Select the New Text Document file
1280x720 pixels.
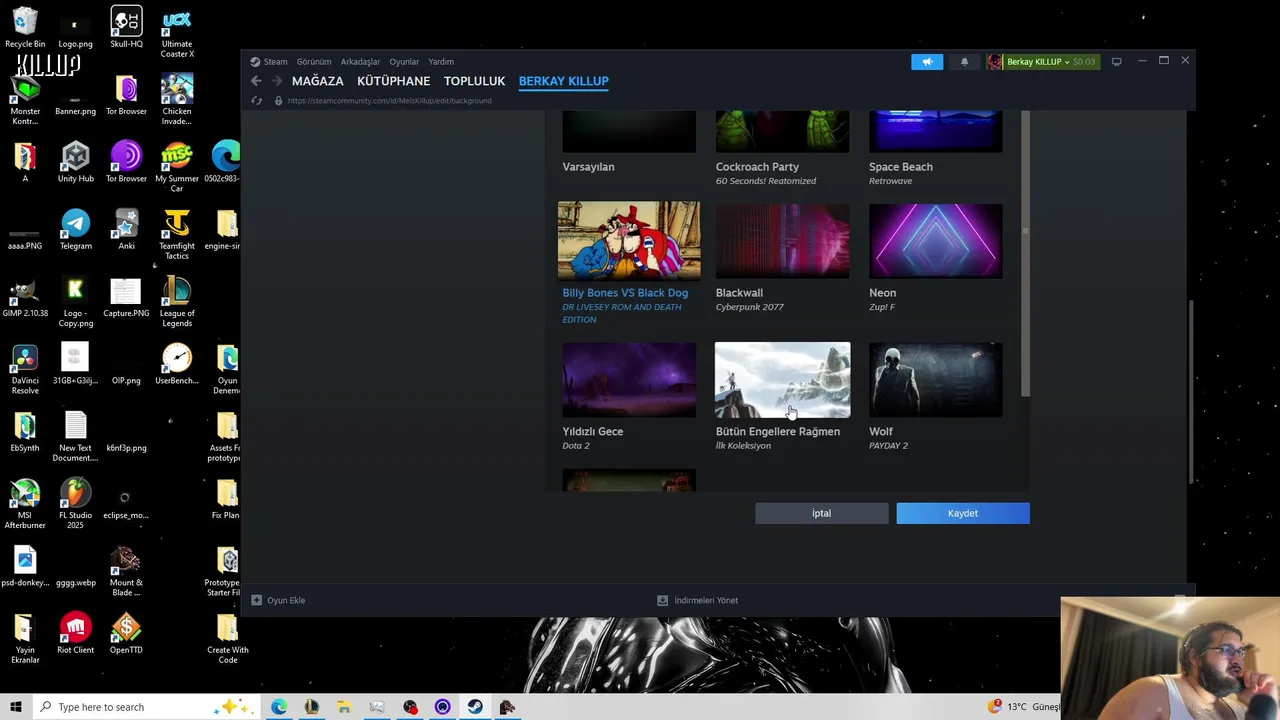click(x=75, y=436)
